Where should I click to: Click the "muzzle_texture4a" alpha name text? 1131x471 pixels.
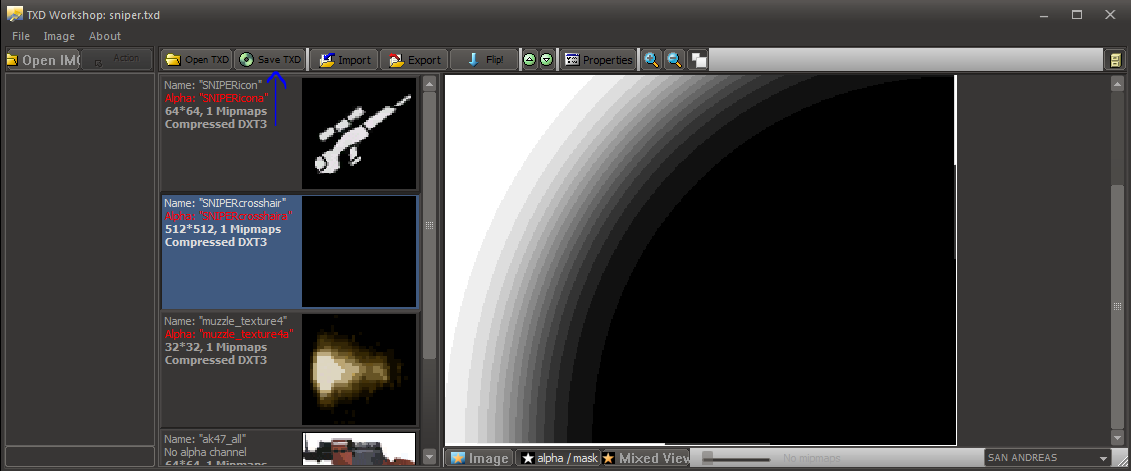click(x=227, y=334)
